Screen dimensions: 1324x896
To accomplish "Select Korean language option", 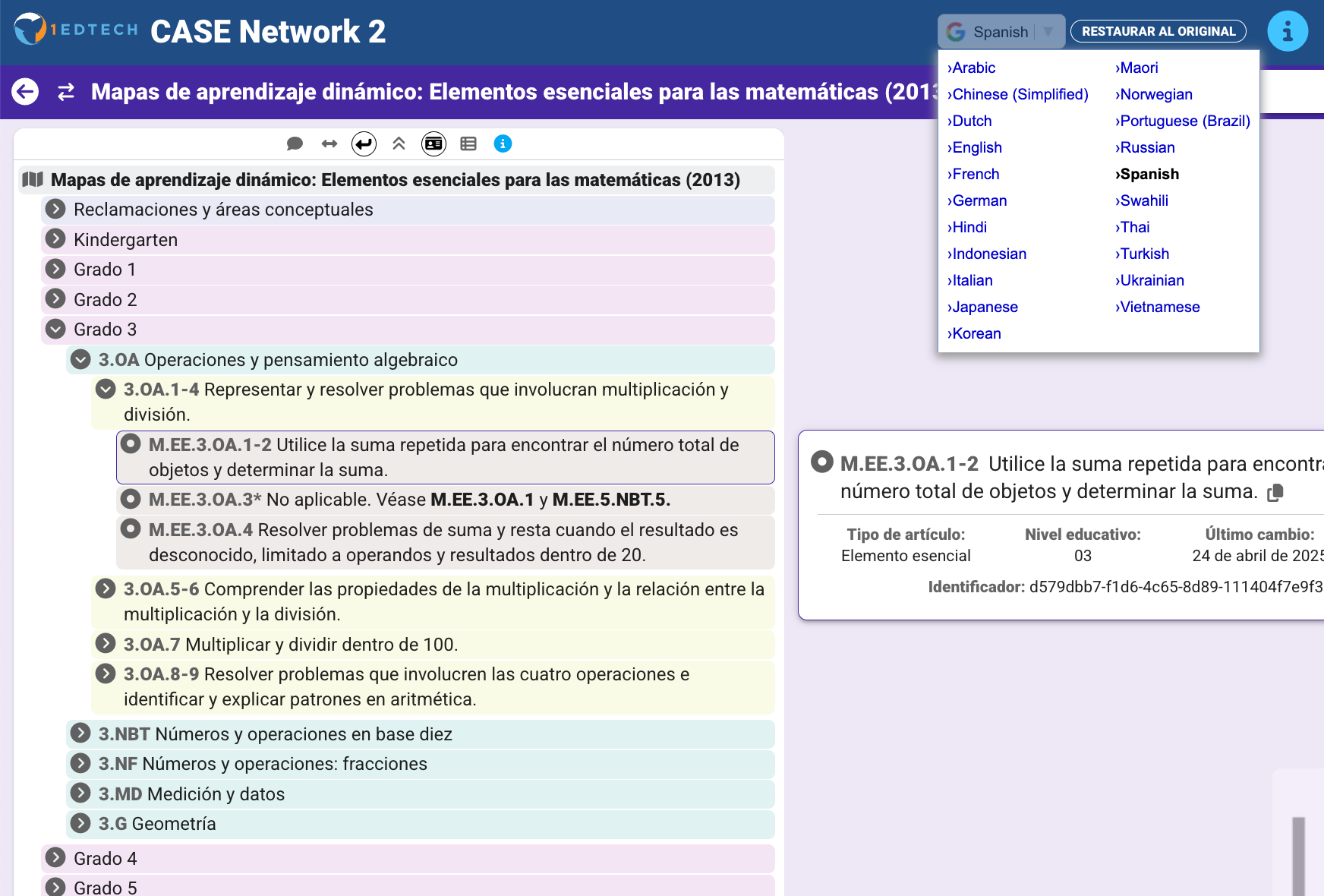I will point(974,333).
